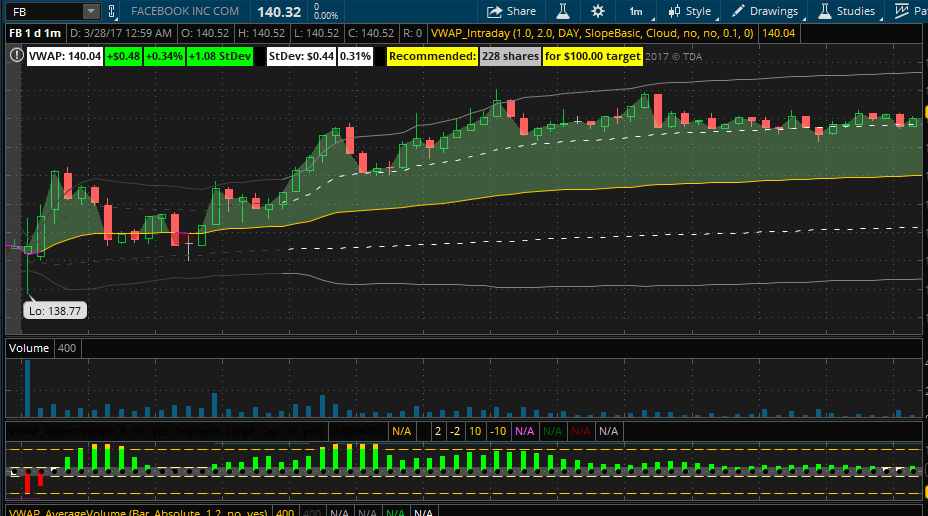Click the +0.34% green label
Image resolution: width=928 pixels, height=516 pixels.
click(164, 56)
